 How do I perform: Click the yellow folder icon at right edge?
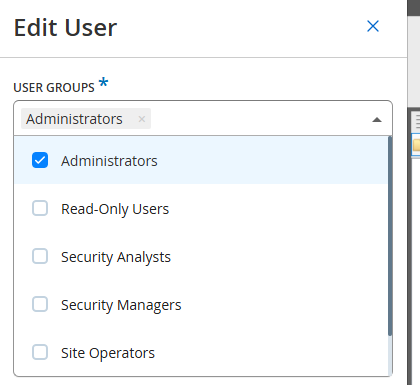click(416, 145)
